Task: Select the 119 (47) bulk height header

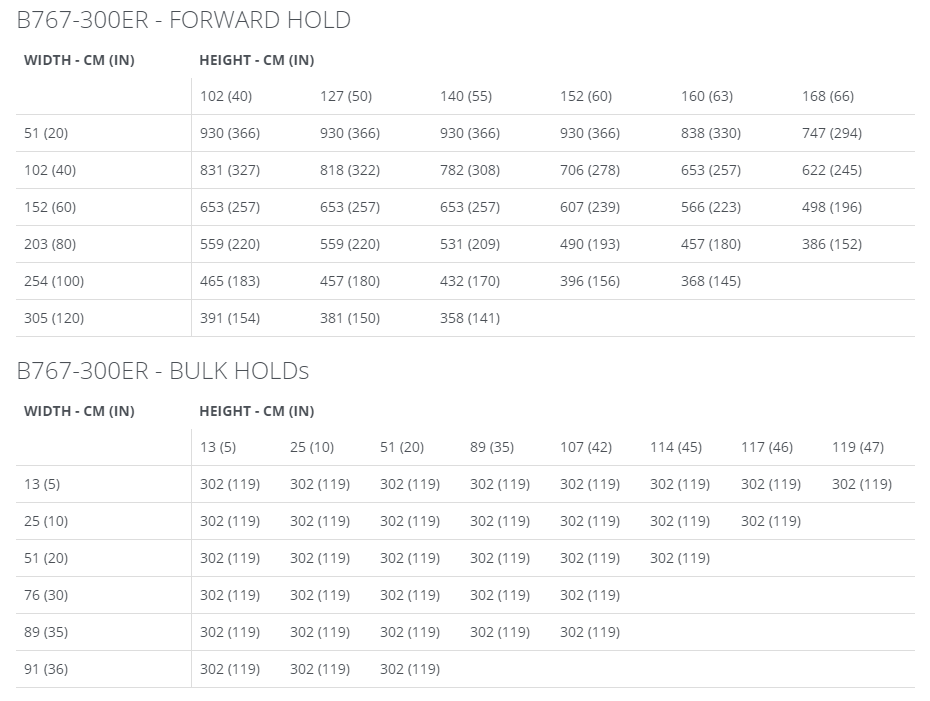Action: 858,447
